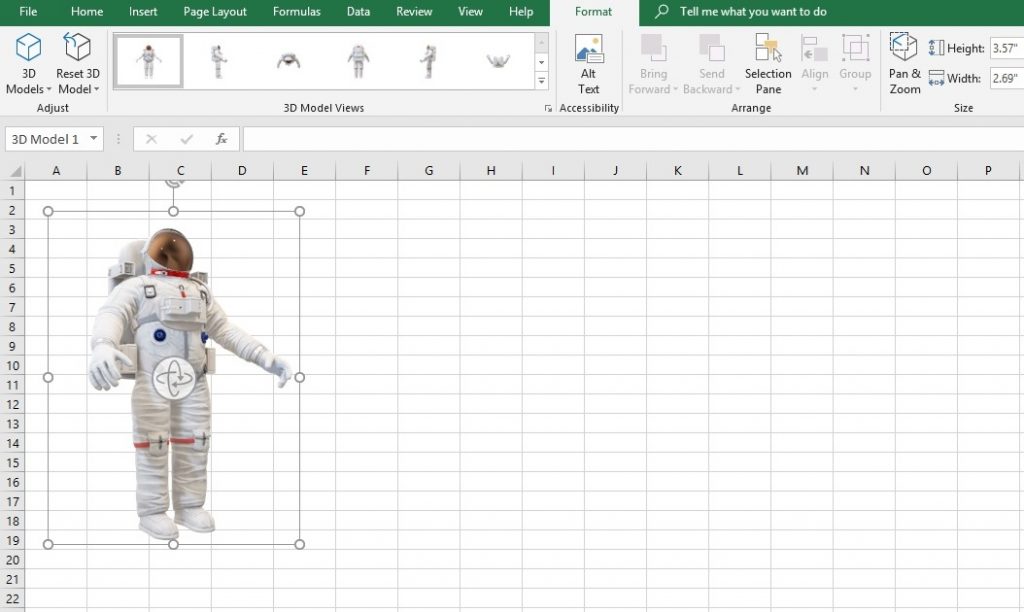Select the front-facing astronaut view thumbnail
The height and width of the screenshot is (612, 1024).
pos(148,61)
